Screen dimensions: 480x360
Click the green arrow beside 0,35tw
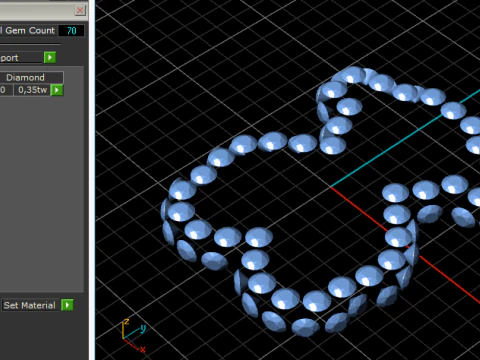(x=57, y=90)
